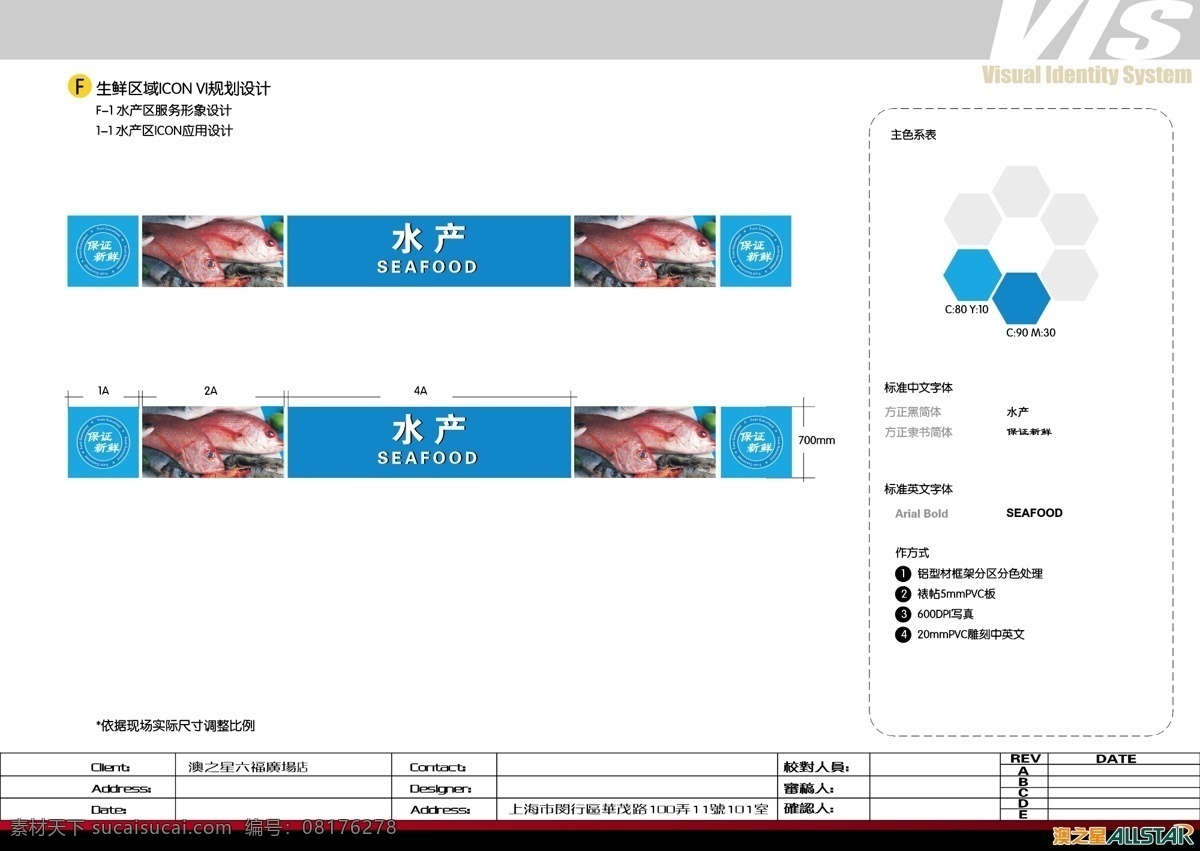Click the 校對人員: label
Screen dimensions: 1200x851
click(816, 767)
